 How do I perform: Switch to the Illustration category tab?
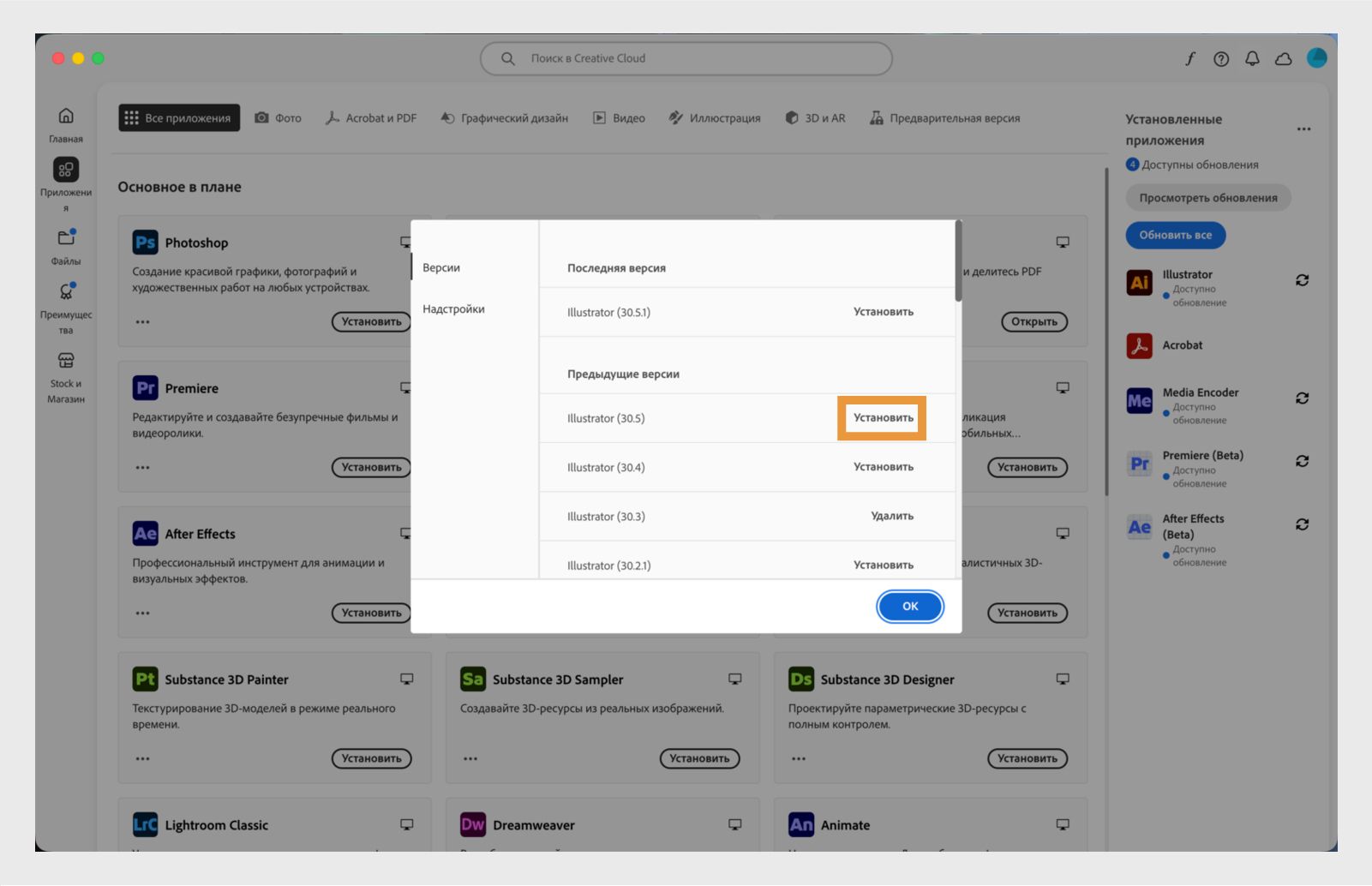[x=715, y=118]
